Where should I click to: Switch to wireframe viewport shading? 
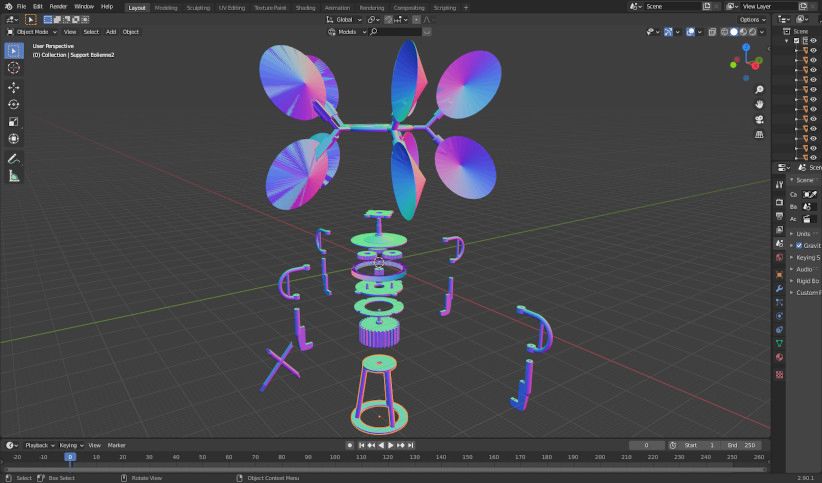pos(724,32)
